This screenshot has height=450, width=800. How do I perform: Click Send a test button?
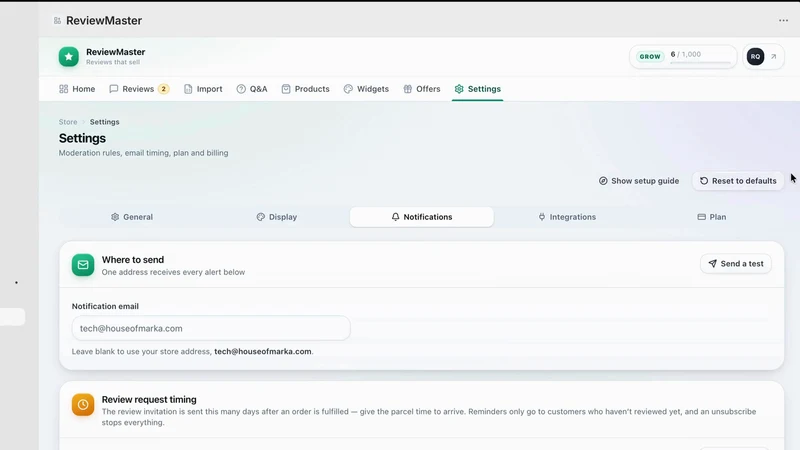(736, 263)
